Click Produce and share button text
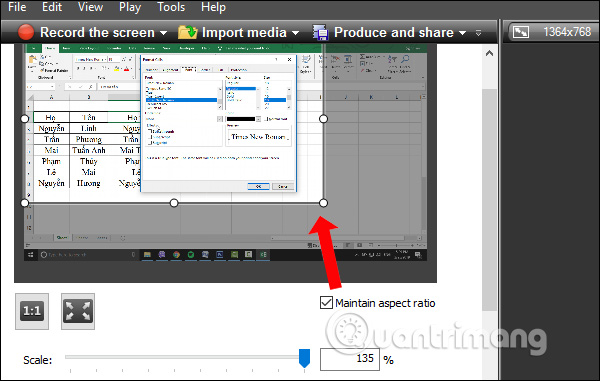The width and height of the screenshot is (600, 381). point(394,33)
